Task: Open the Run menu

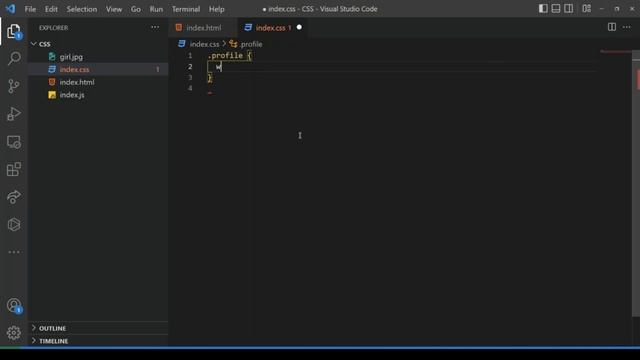Action: [x=156, y=9]
